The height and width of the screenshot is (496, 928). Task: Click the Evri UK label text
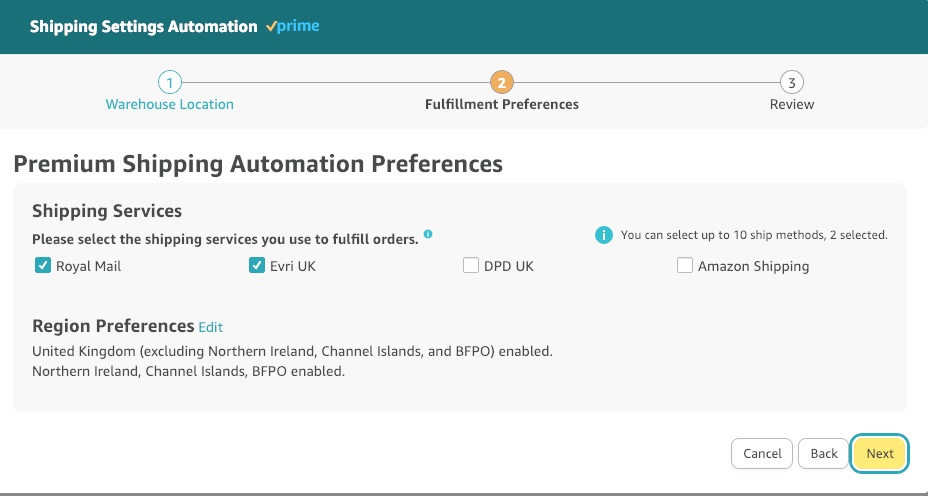293,266
